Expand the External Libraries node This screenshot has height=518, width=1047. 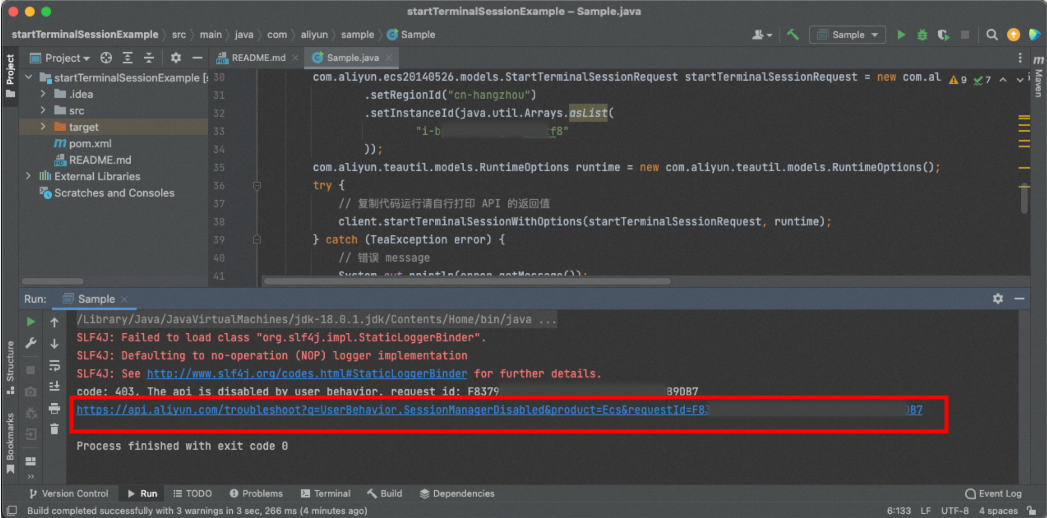[x=30, y=176]
